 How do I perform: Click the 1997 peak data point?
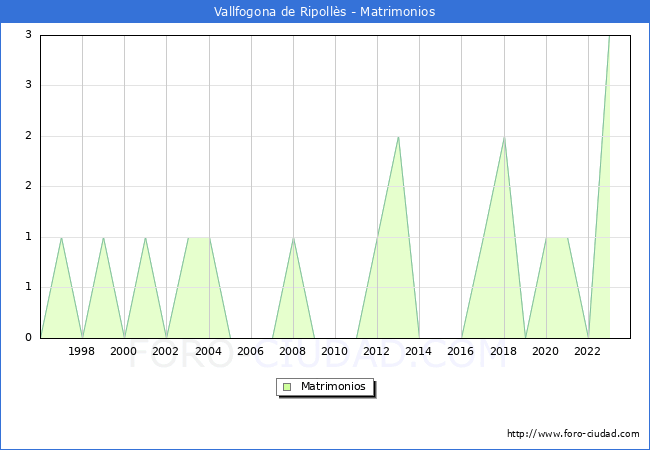point(61,238)
